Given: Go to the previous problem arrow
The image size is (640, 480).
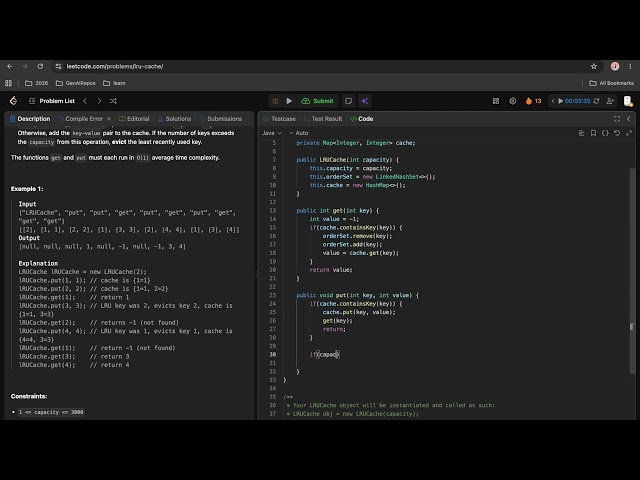Looking at the screenshot, I should 85,101.
